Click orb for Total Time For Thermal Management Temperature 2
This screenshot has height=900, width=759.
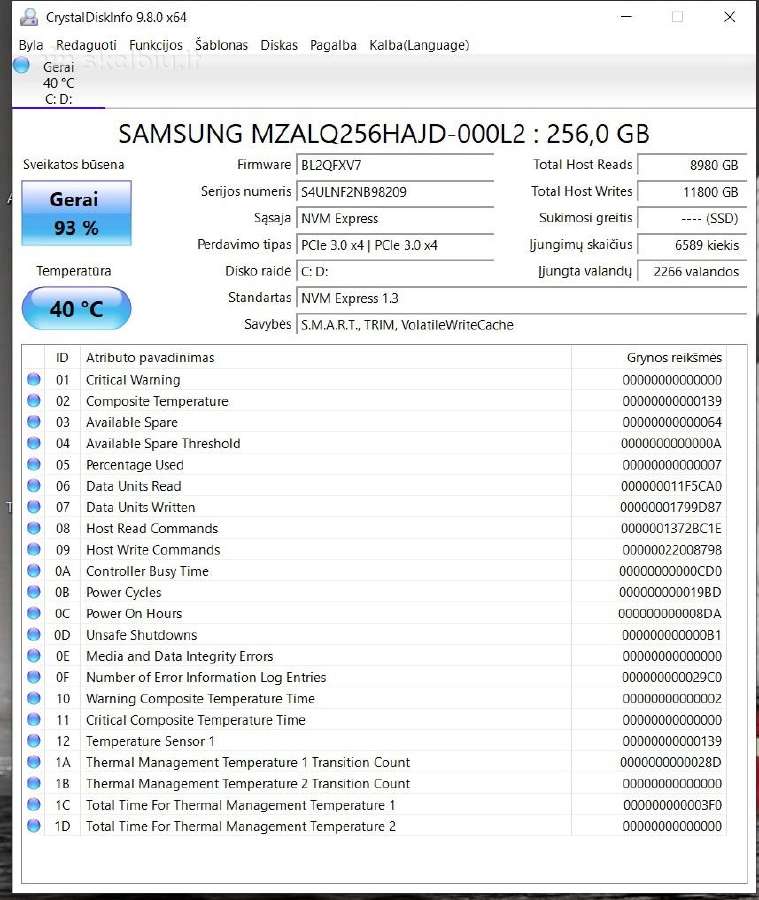[x=34, y=825]
